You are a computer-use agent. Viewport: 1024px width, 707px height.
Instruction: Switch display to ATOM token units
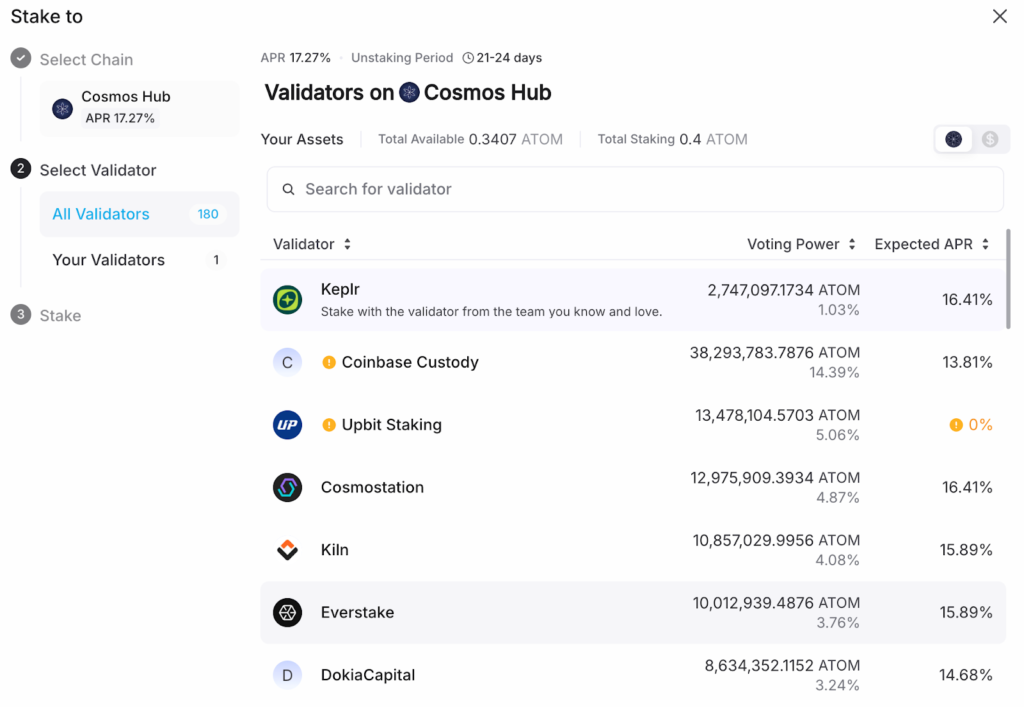954,139
